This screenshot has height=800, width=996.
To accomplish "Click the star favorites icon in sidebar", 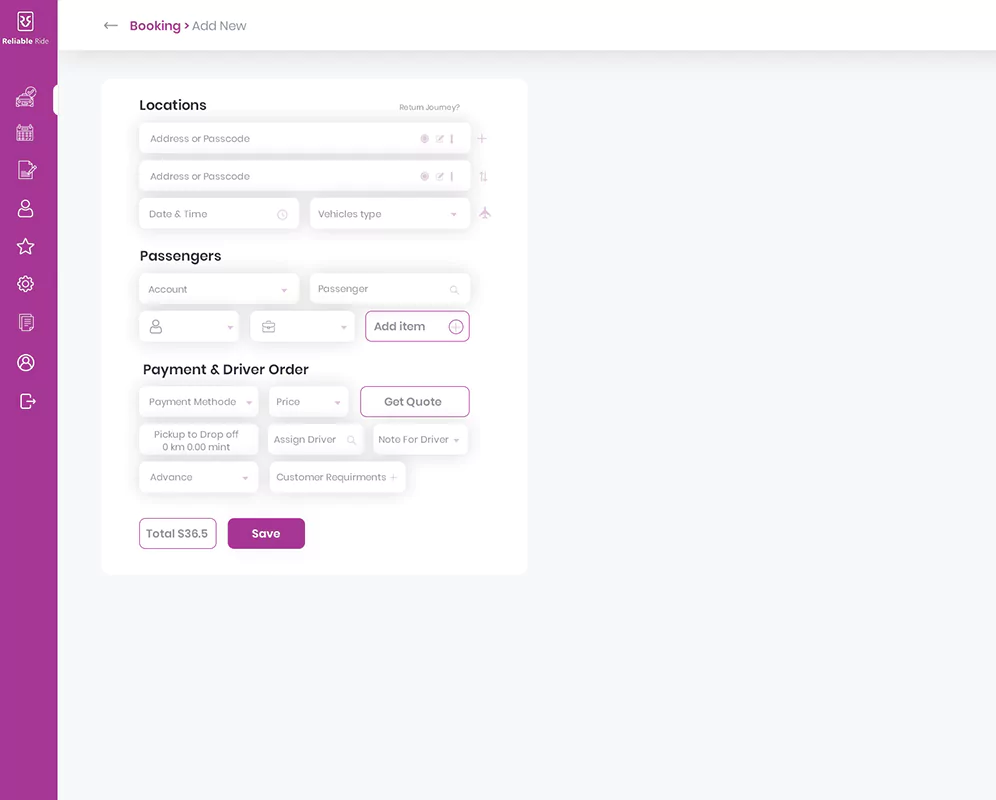I will tap(26, 246).
